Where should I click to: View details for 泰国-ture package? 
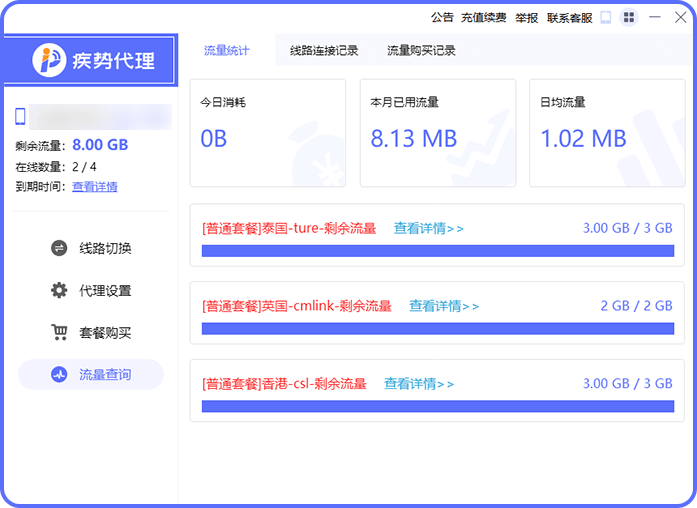coord(428,228)
